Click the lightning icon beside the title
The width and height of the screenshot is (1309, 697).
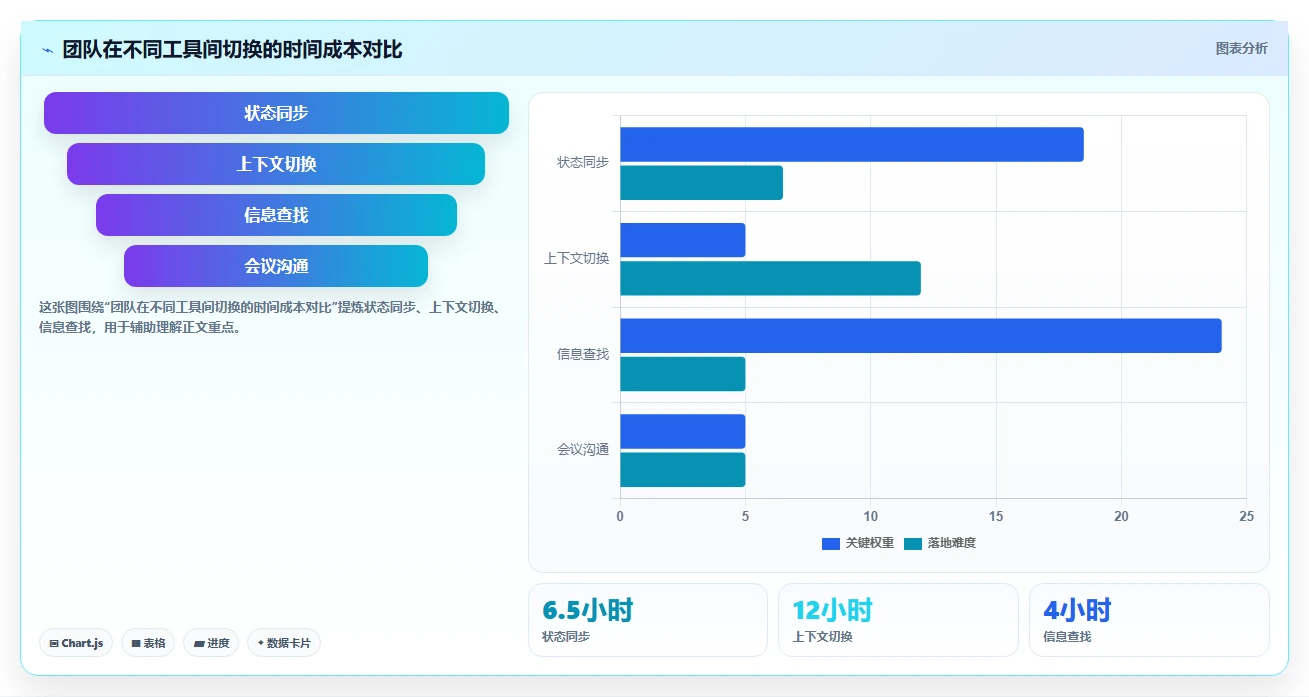point(47,50)
